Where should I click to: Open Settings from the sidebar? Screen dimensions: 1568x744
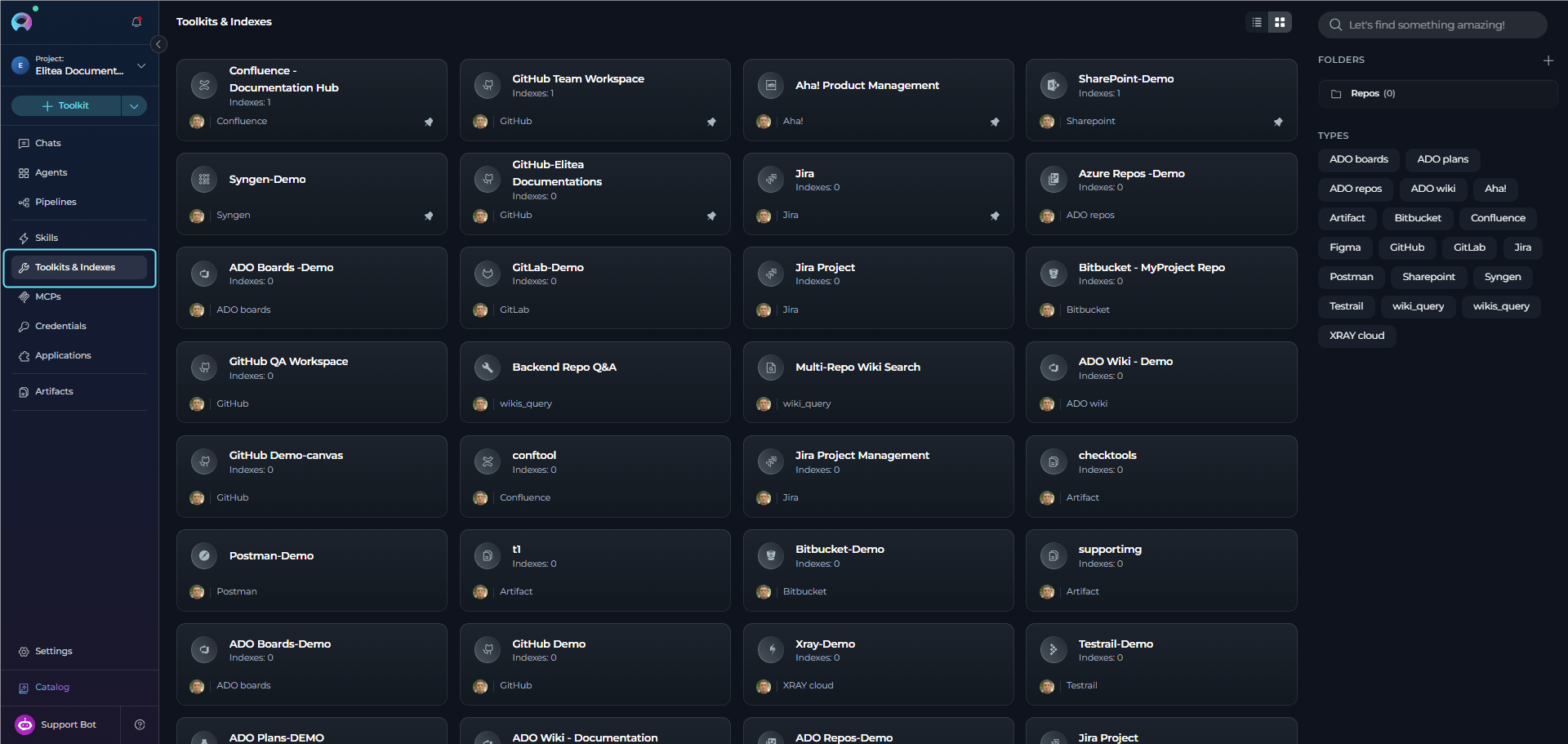coord(79,651)
